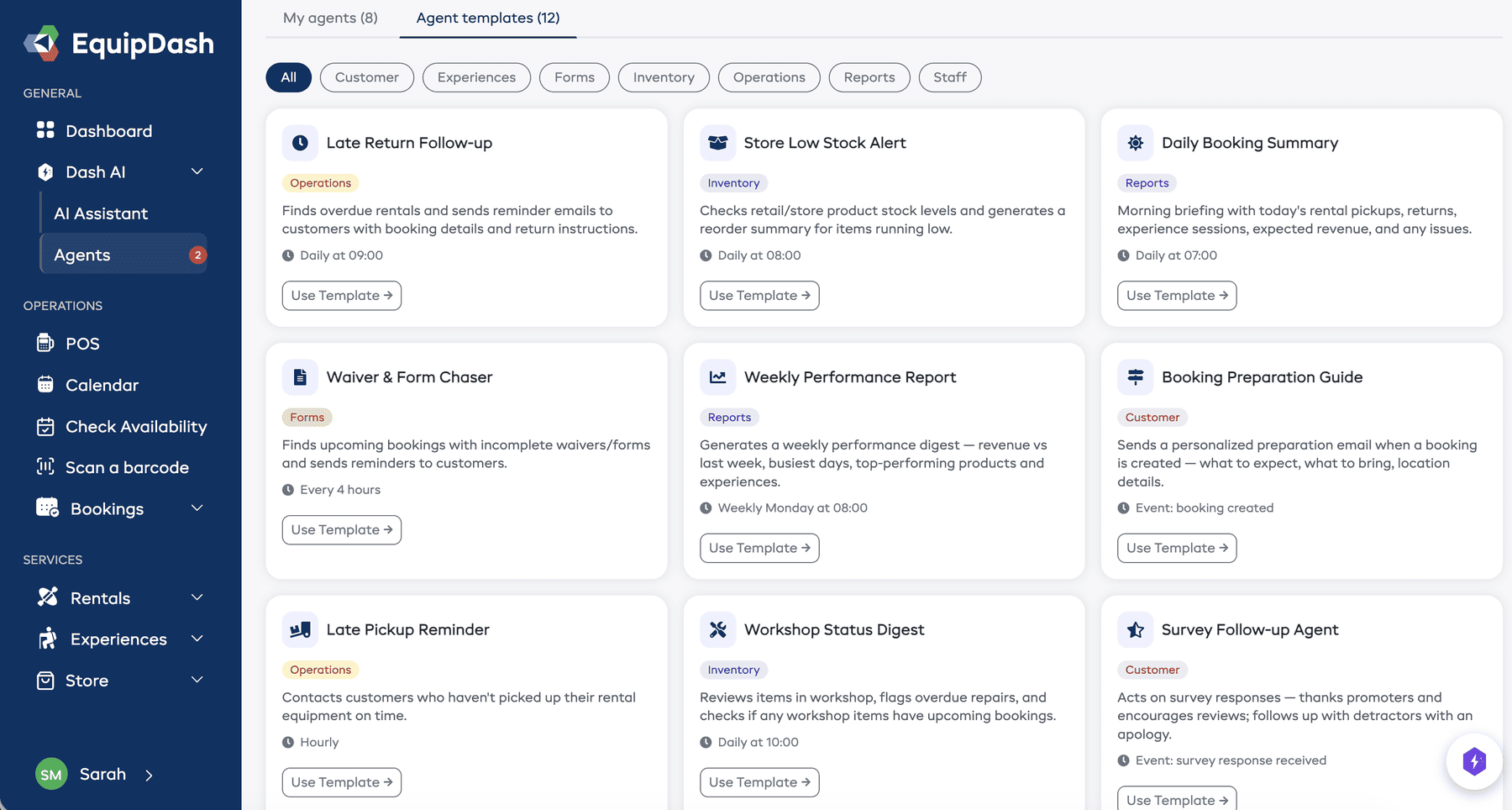
Task: Filter templates by Staff category
Action: (x=949, y=77)
